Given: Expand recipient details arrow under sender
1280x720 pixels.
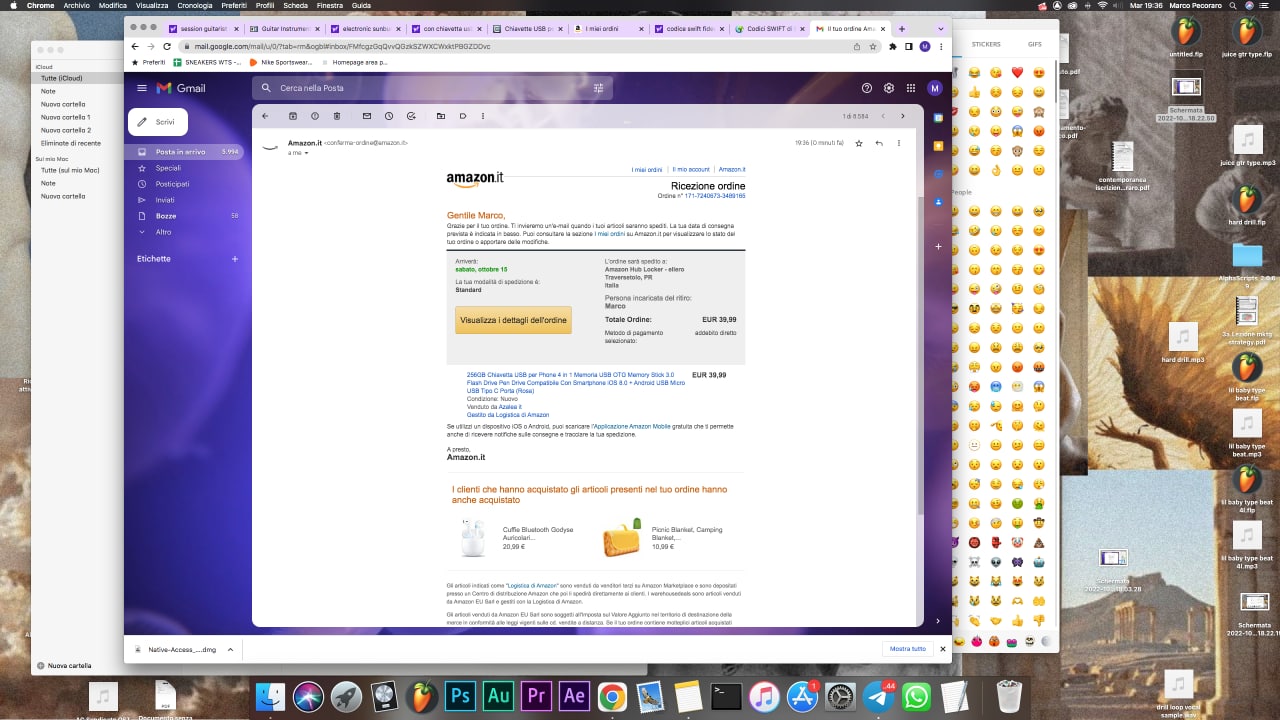Looking at the screenshot, I should click(x=306, y=153).
